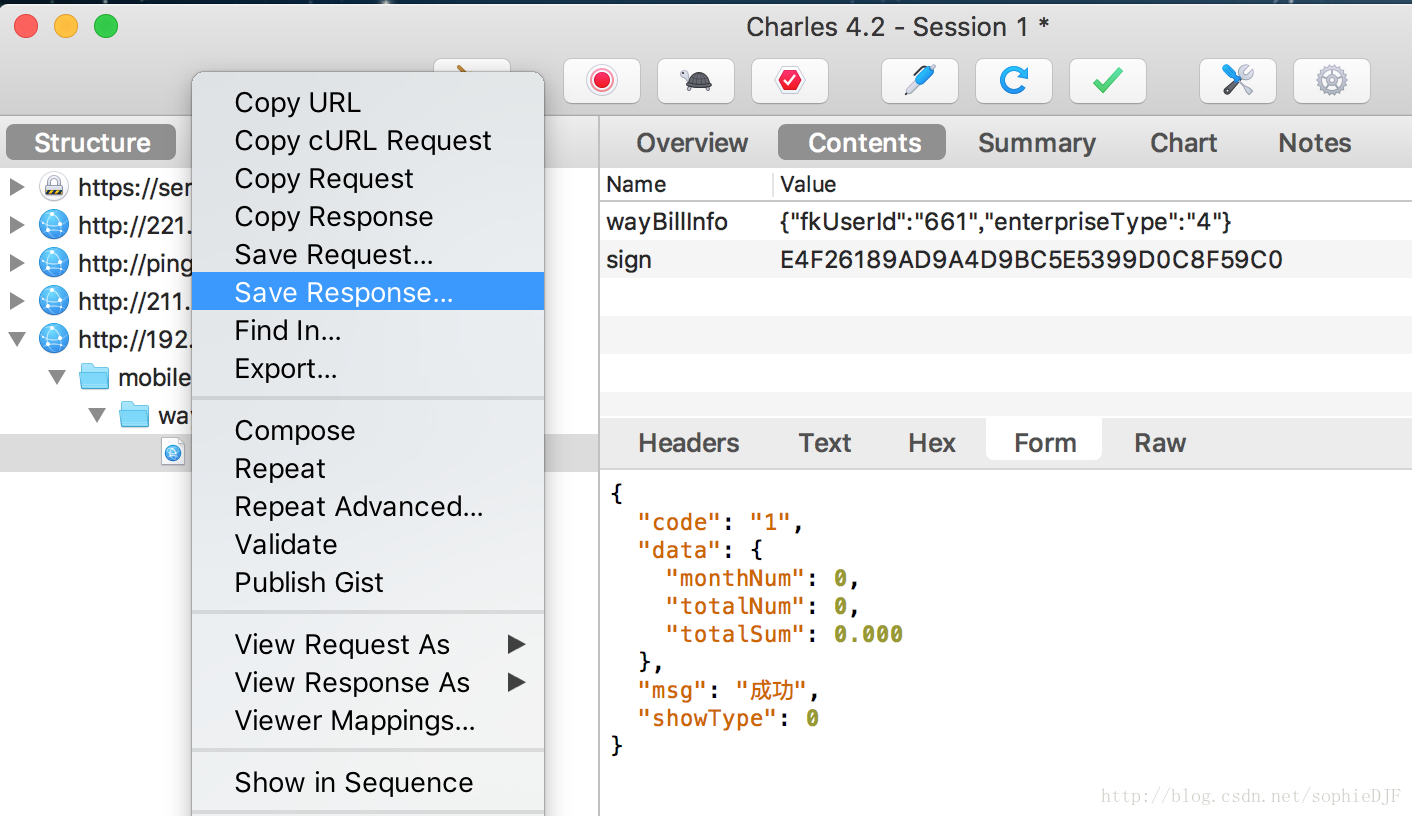Click the folder icon under mobile
The width and height of the screenshot is (1412, 816).
(x=134, y=415)
